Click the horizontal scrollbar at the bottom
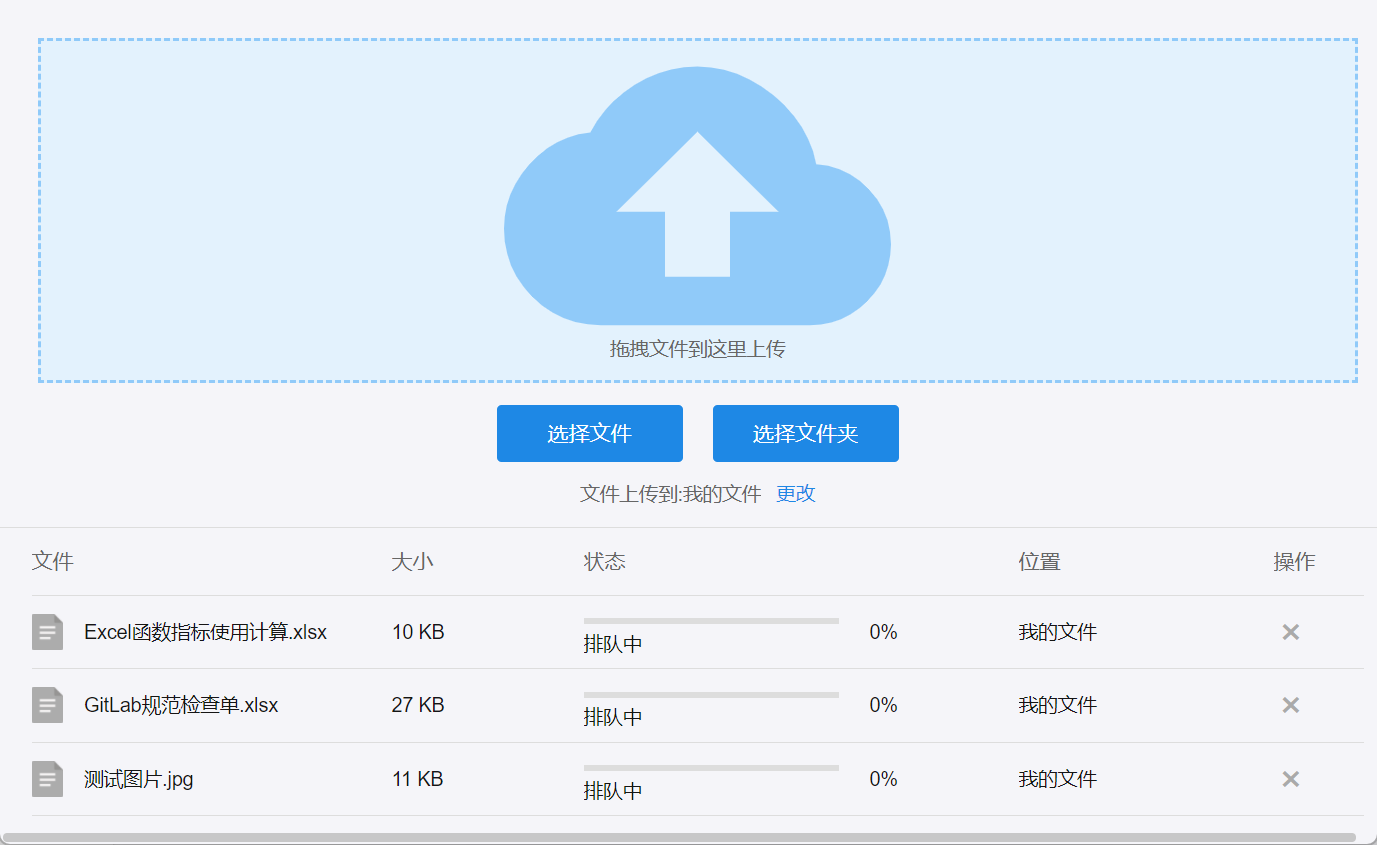1377x845 pixels. pos(680,837)
